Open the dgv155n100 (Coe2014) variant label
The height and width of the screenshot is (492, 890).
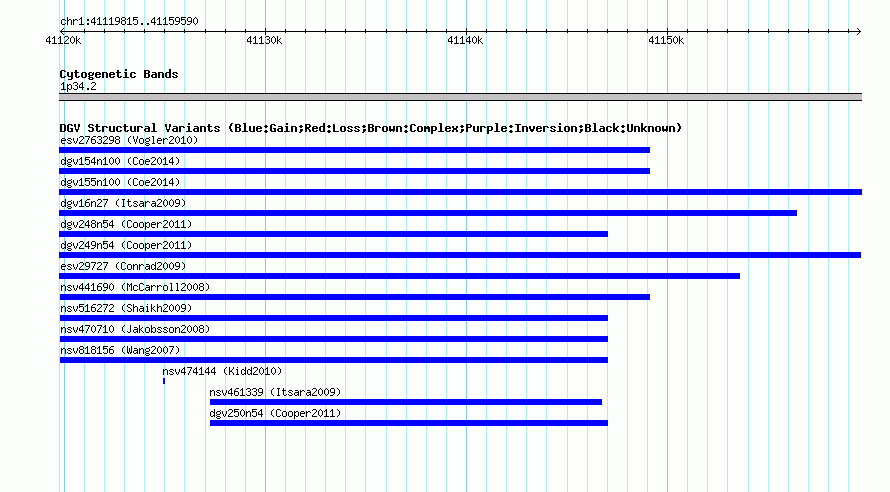pyautogui.click(x=120, y=182)
